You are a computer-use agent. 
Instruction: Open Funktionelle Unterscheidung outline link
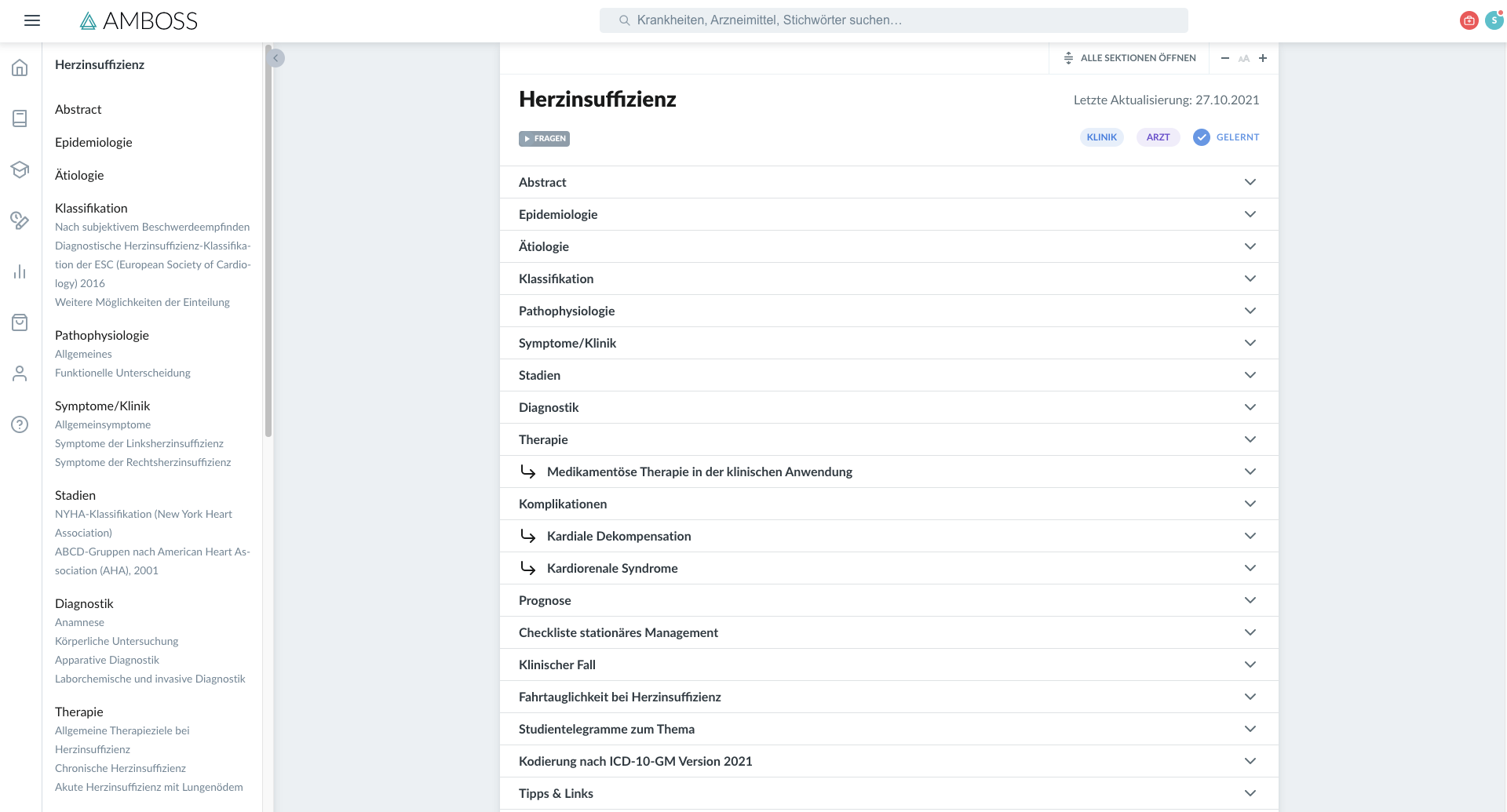122,373
